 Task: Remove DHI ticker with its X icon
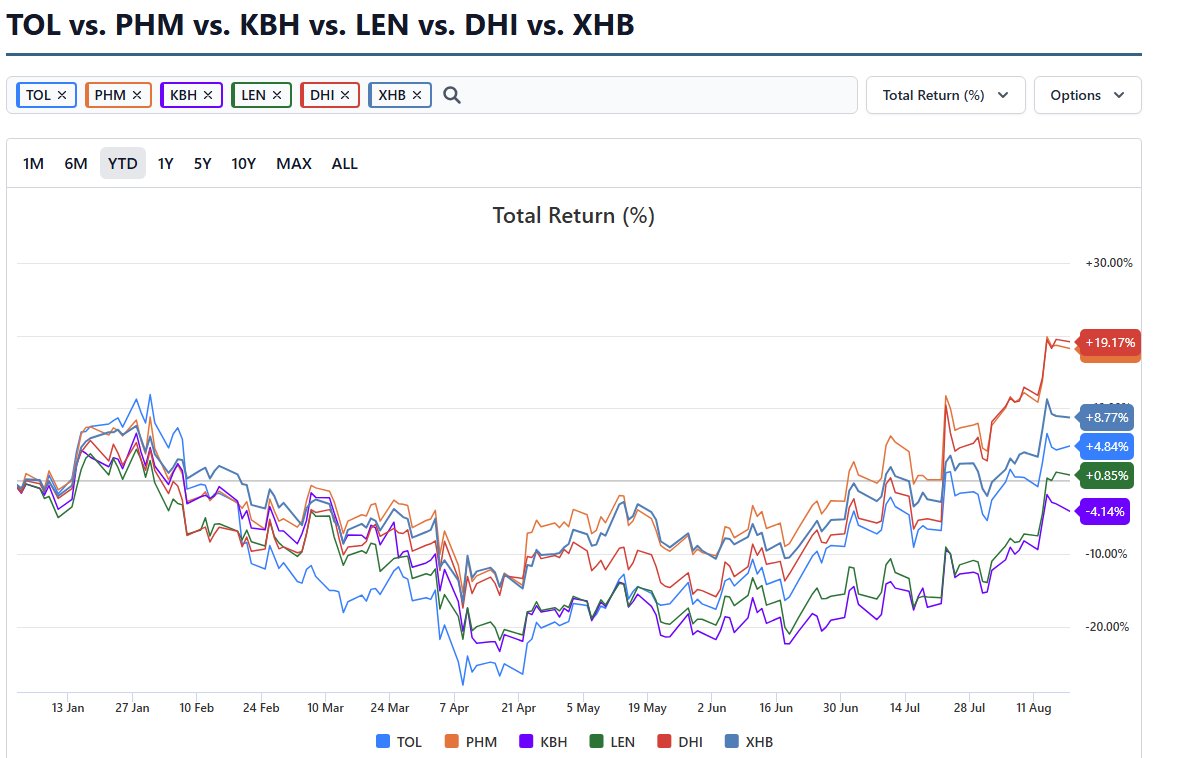click(345, 95)
